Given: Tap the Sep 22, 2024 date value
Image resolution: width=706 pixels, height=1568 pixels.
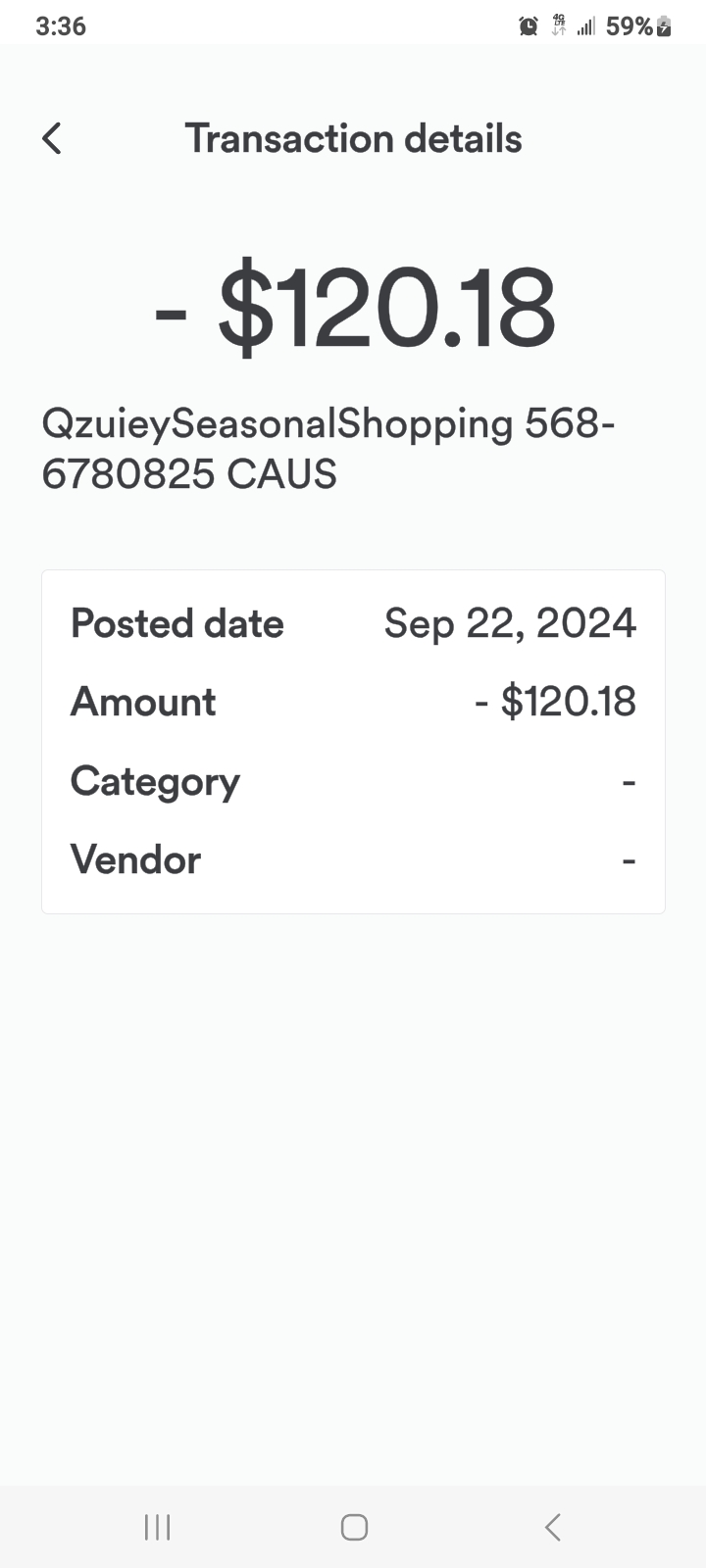Looking at the screenshot, I should [510, 624].
